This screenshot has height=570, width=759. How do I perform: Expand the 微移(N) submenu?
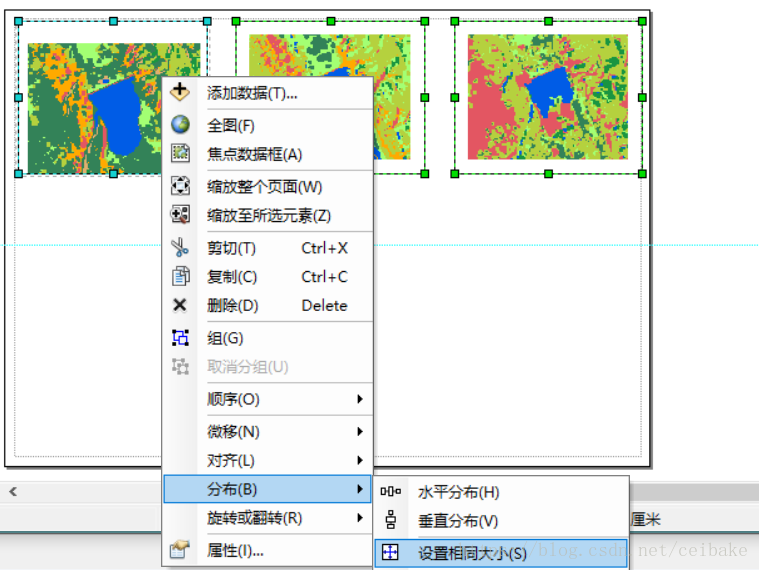pyautogui.click(x=268, y=431)
